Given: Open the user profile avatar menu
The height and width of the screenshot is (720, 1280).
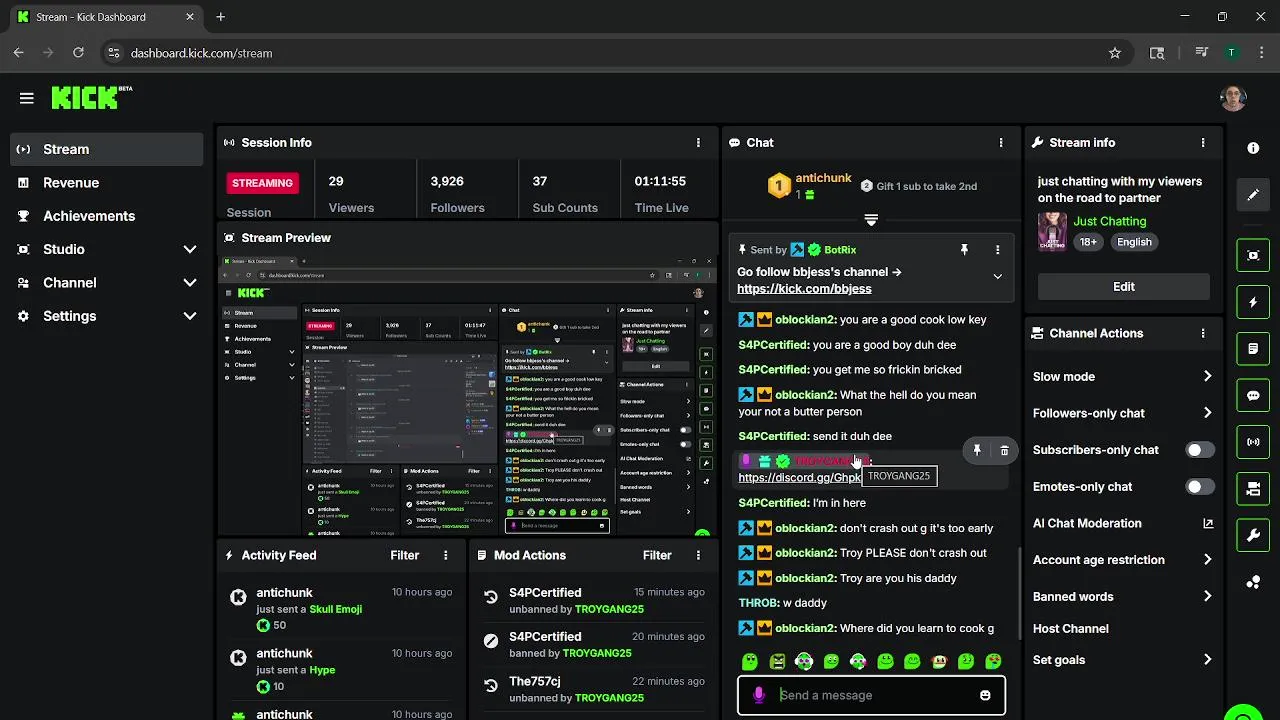Looking at the screenshot, I should tap(1233, 98).
